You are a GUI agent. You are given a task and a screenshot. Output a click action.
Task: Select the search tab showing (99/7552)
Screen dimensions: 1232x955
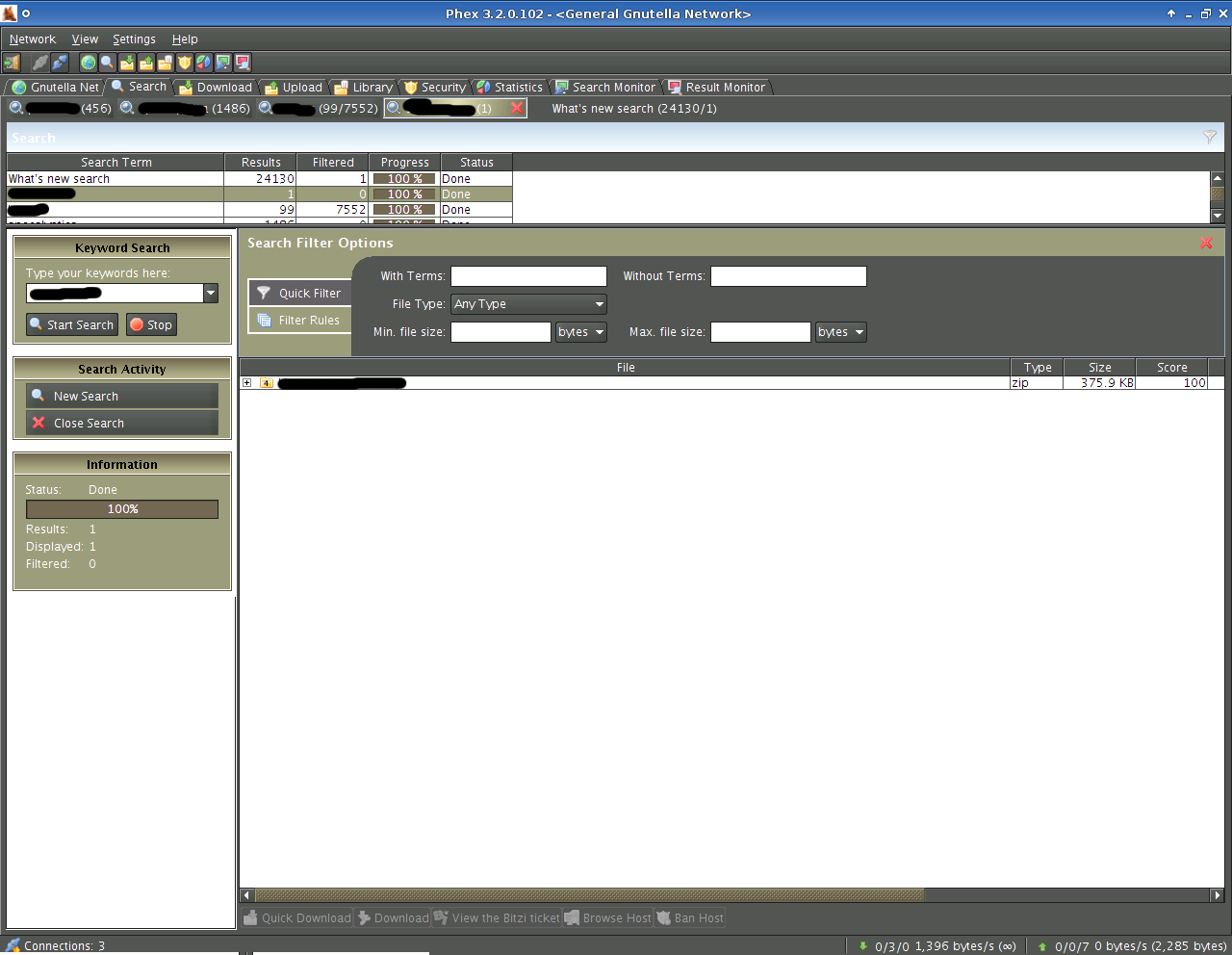(319, 108)
